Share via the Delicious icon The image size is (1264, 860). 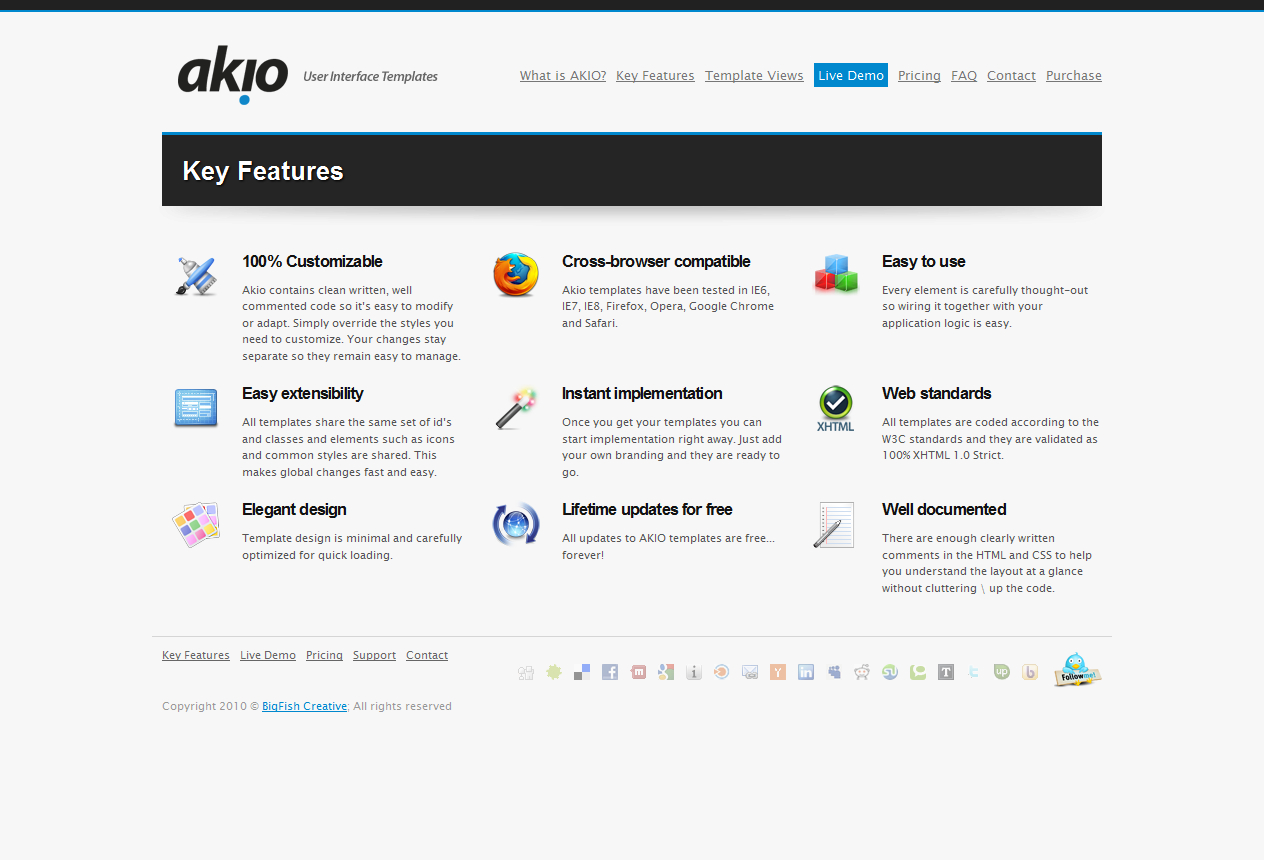[582, 672]
